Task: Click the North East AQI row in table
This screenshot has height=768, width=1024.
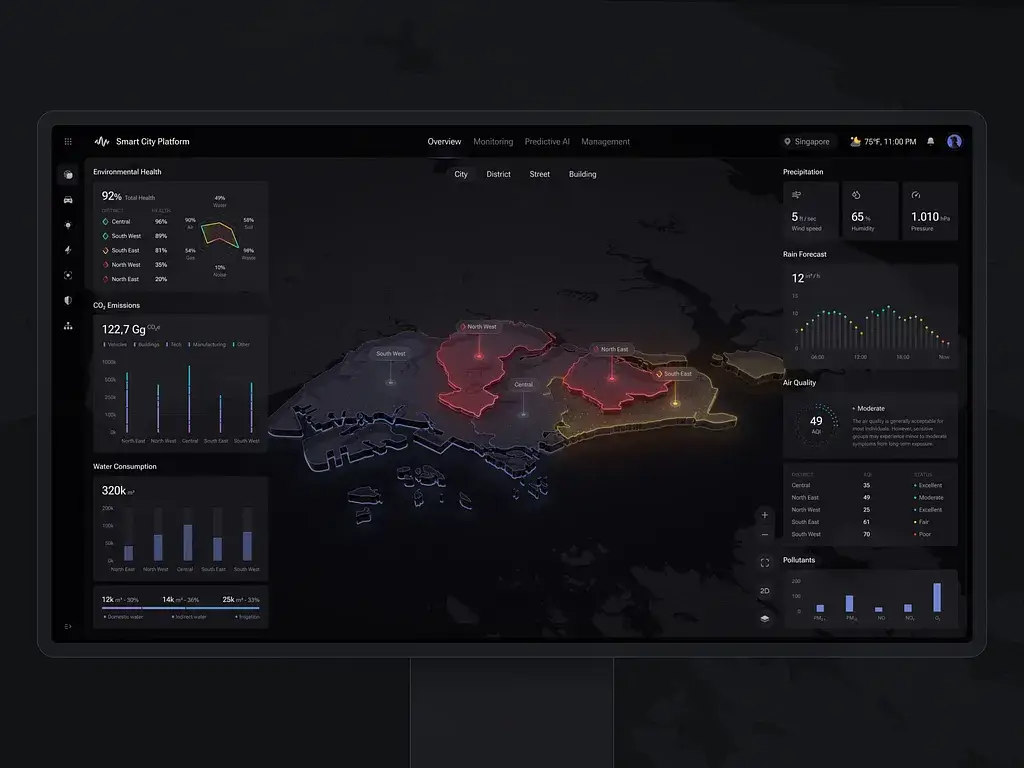Action: [x=869, y=498]
